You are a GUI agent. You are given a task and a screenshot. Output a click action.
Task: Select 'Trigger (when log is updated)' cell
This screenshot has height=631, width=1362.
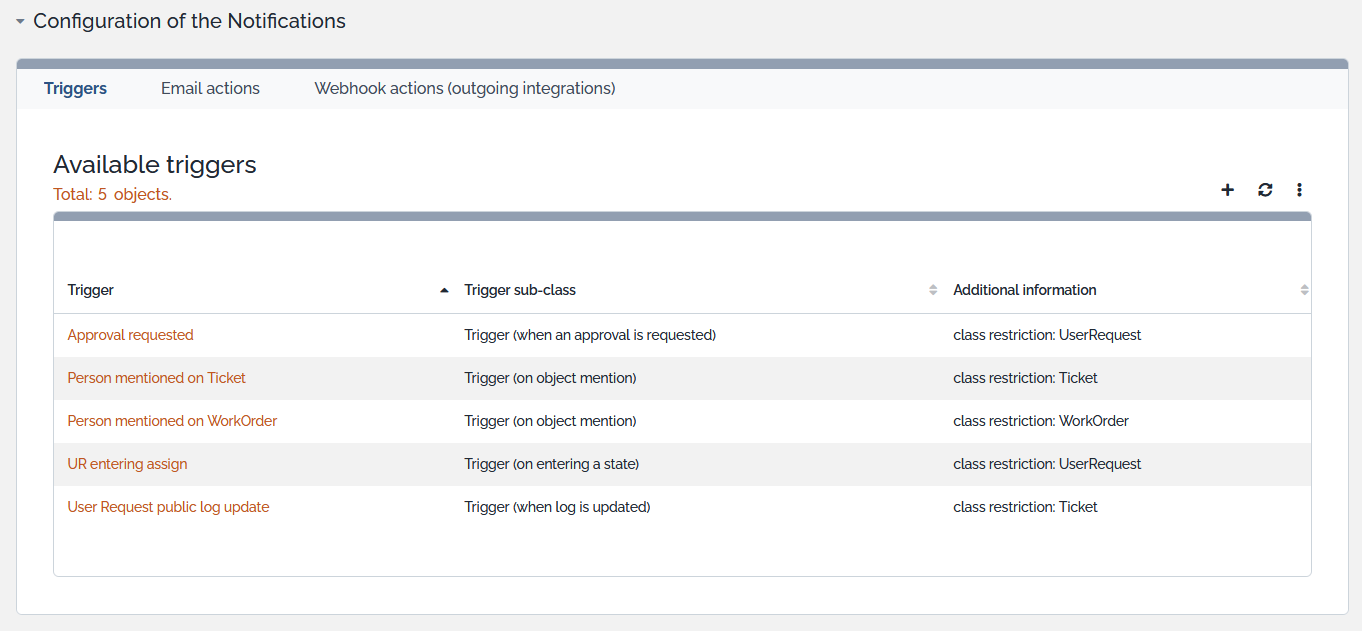pos(557,507)
